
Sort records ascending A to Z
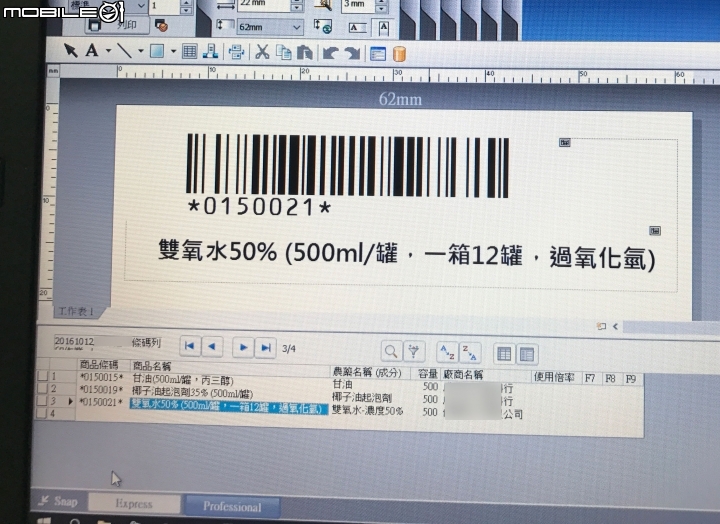[x=447, y=352]
